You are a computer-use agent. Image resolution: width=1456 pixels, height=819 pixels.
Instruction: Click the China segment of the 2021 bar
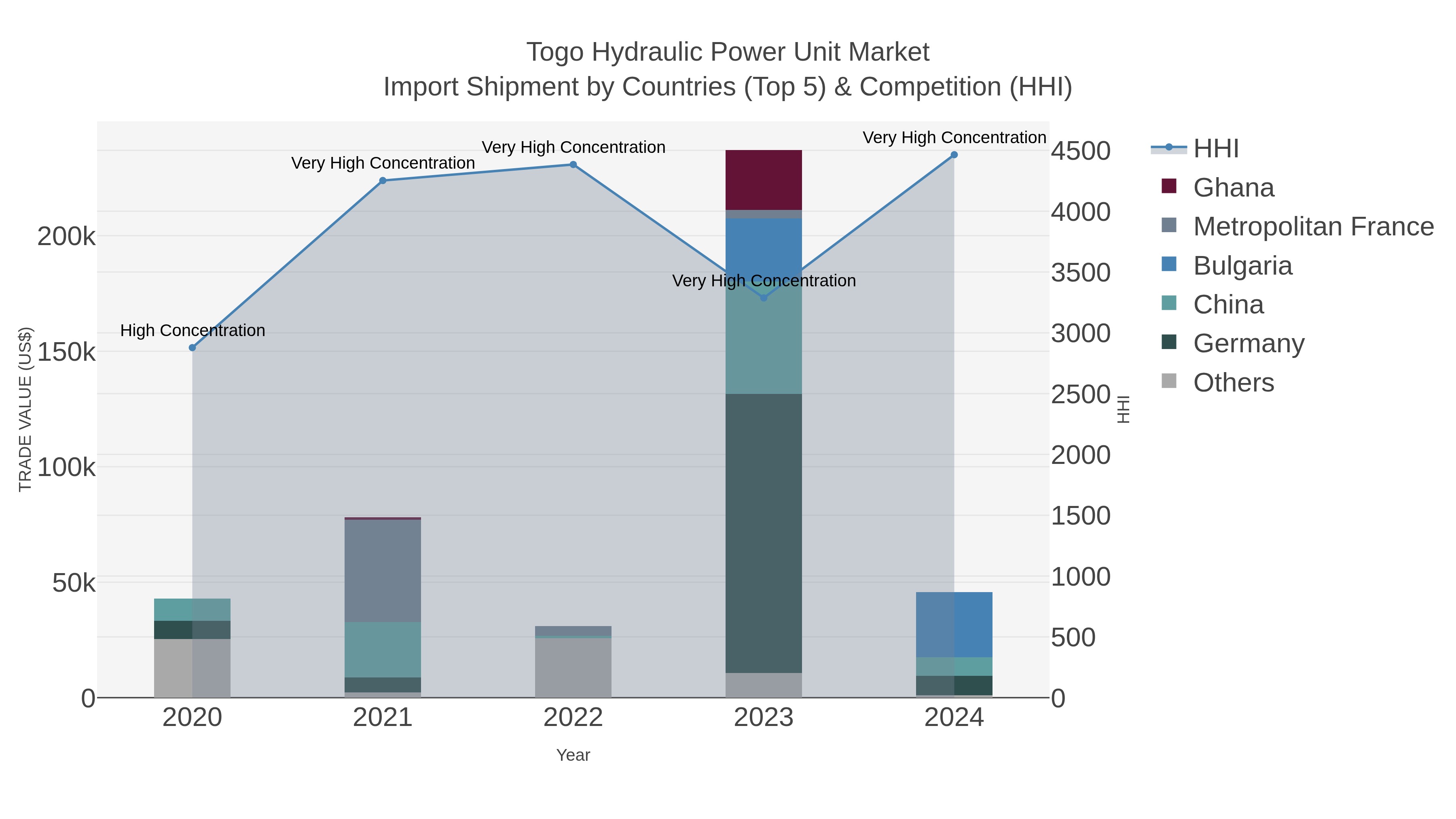point(383,650)
